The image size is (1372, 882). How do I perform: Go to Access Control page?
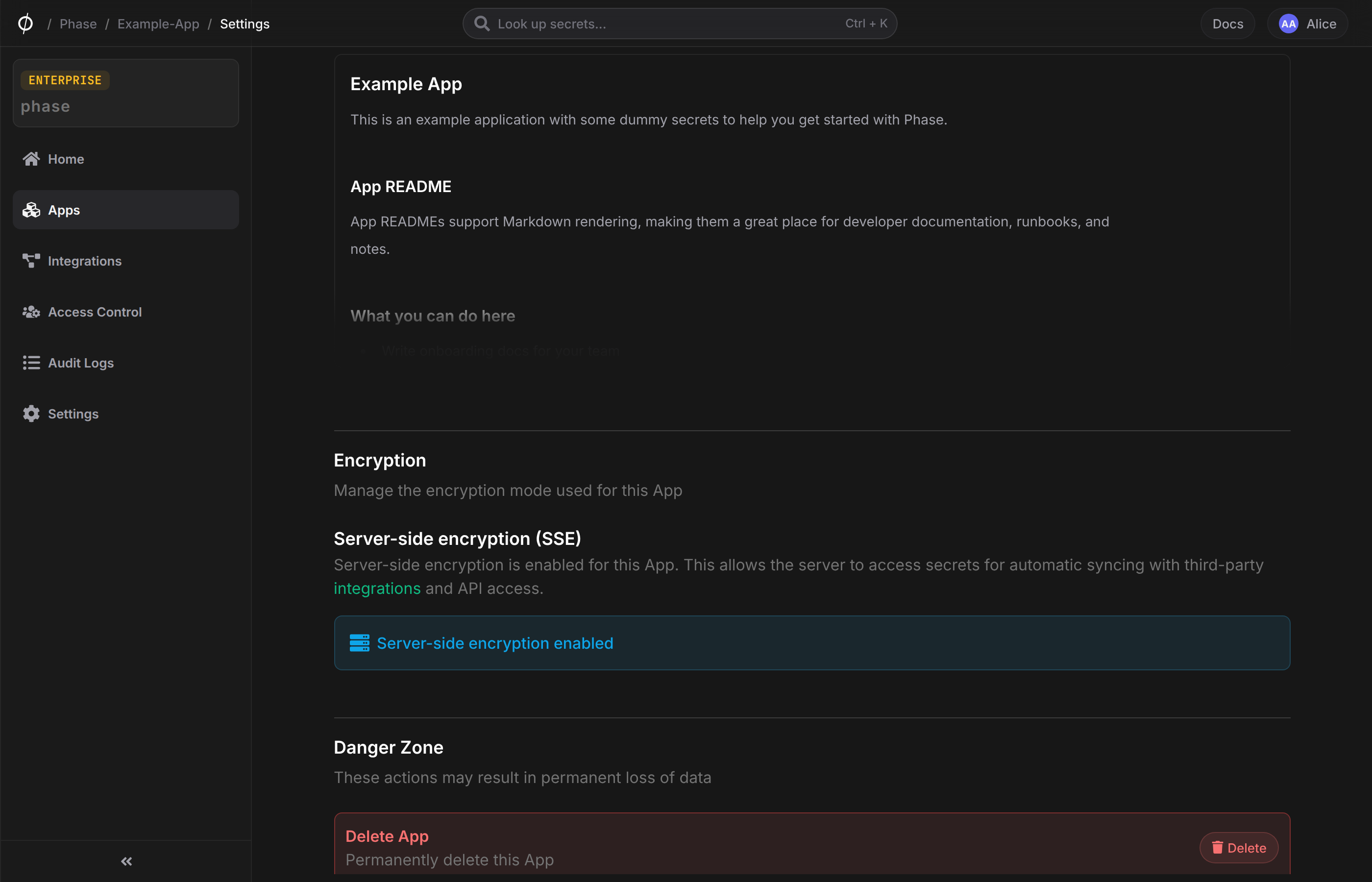click(125, 312)
